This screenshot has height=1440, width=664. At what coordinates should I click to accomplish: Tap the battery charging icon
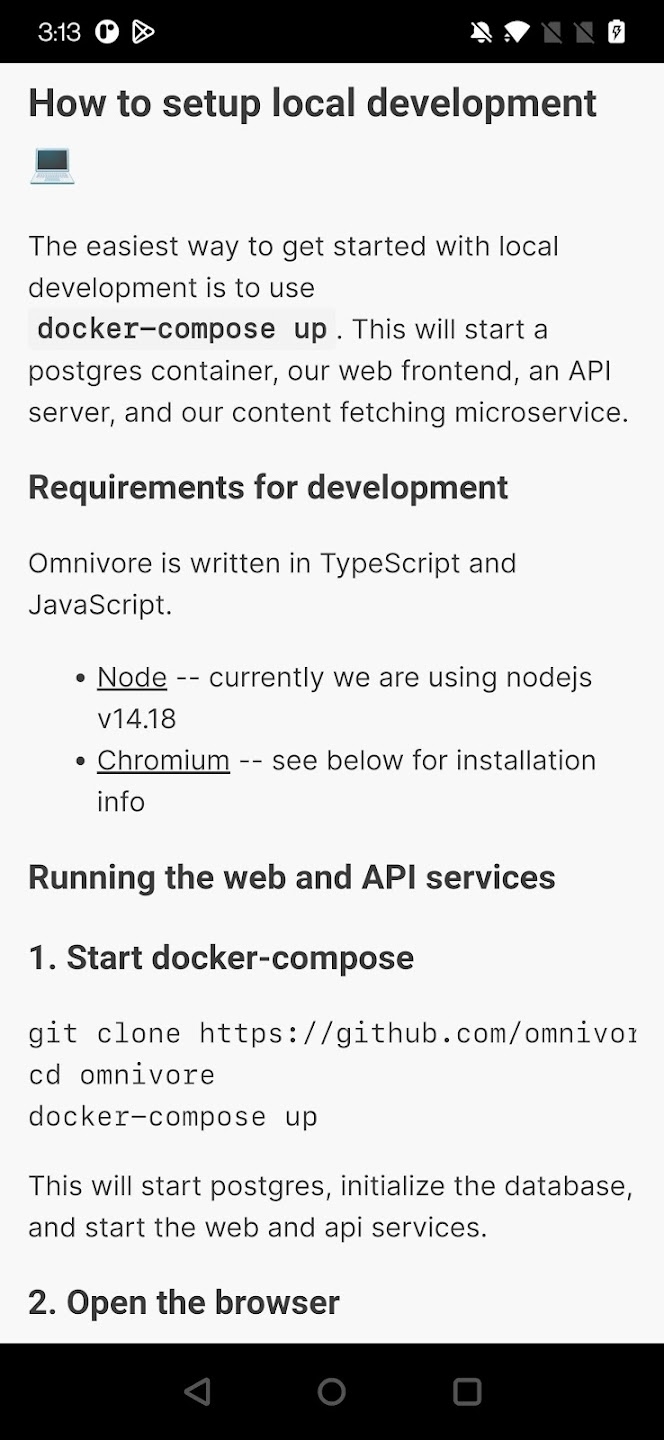coord(617,32)
